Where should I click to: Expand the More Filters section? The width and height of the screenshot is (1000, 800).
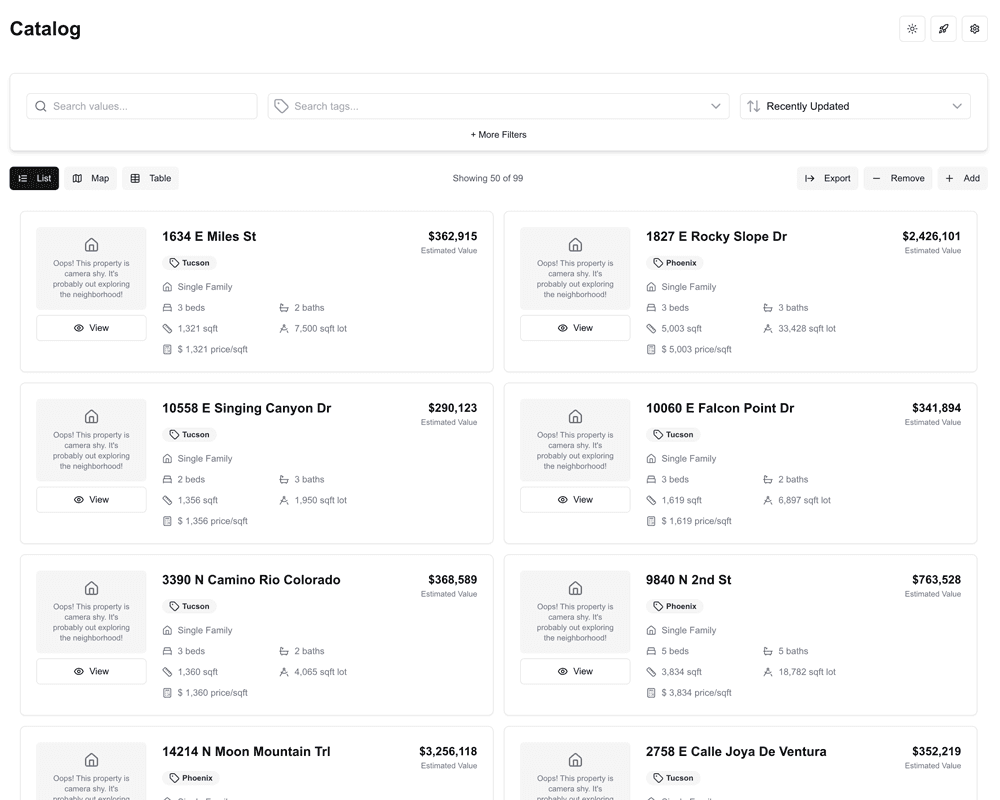click(498, 135)
